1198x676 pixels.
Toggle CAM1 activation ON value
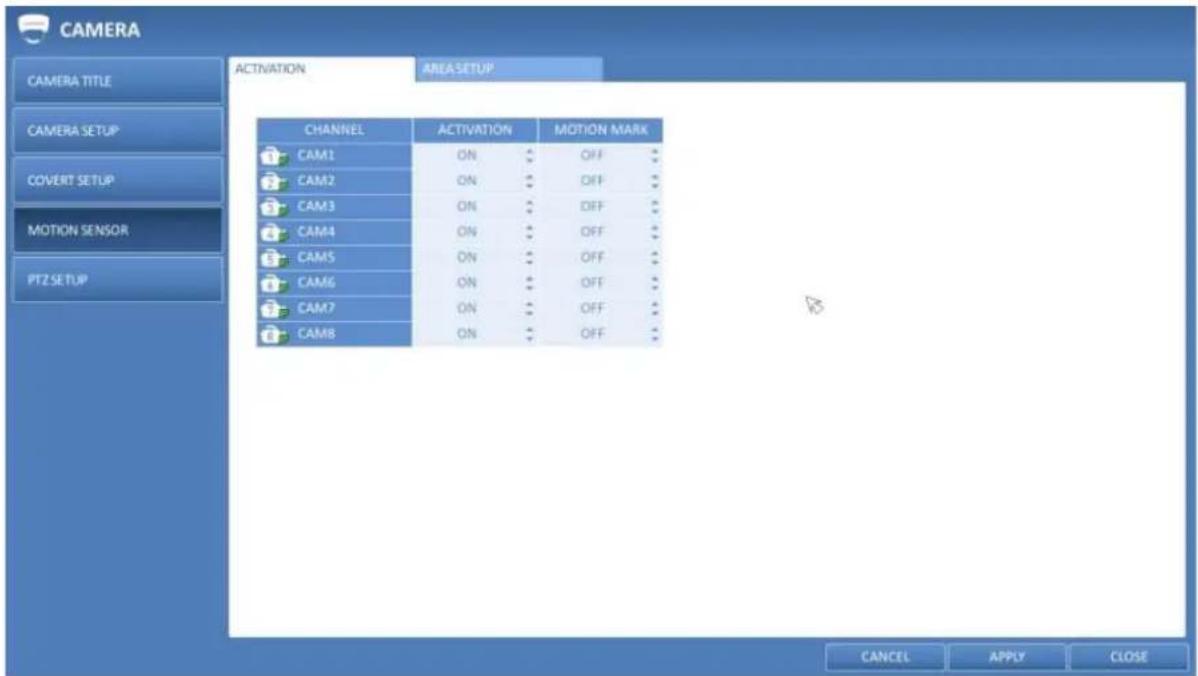[x=467, y=156]
